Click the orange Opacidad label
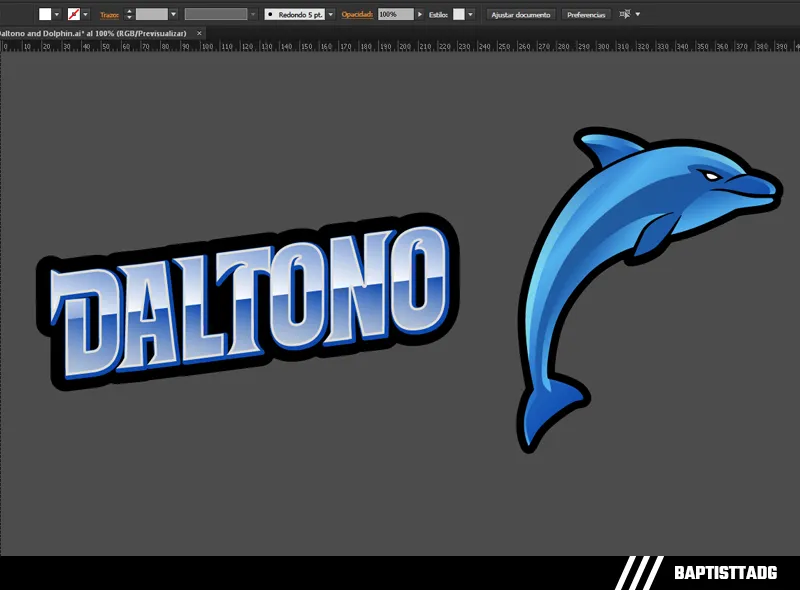 pyautogui.click(x=357, y=15)
